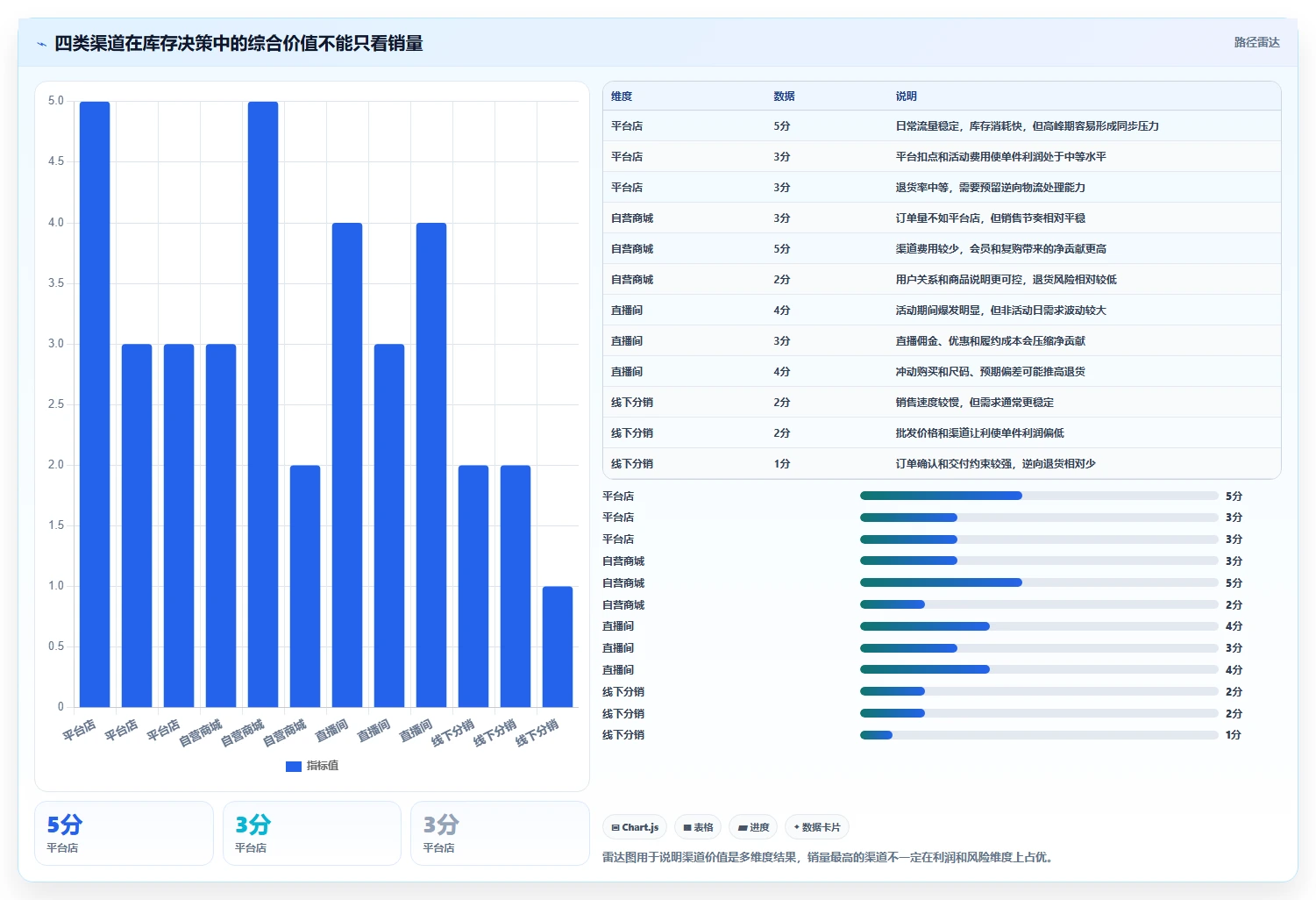Click the 平台店 bar reaching 5.0 in chart
This screenshot has width=1316, height=900.
point(95,404)
